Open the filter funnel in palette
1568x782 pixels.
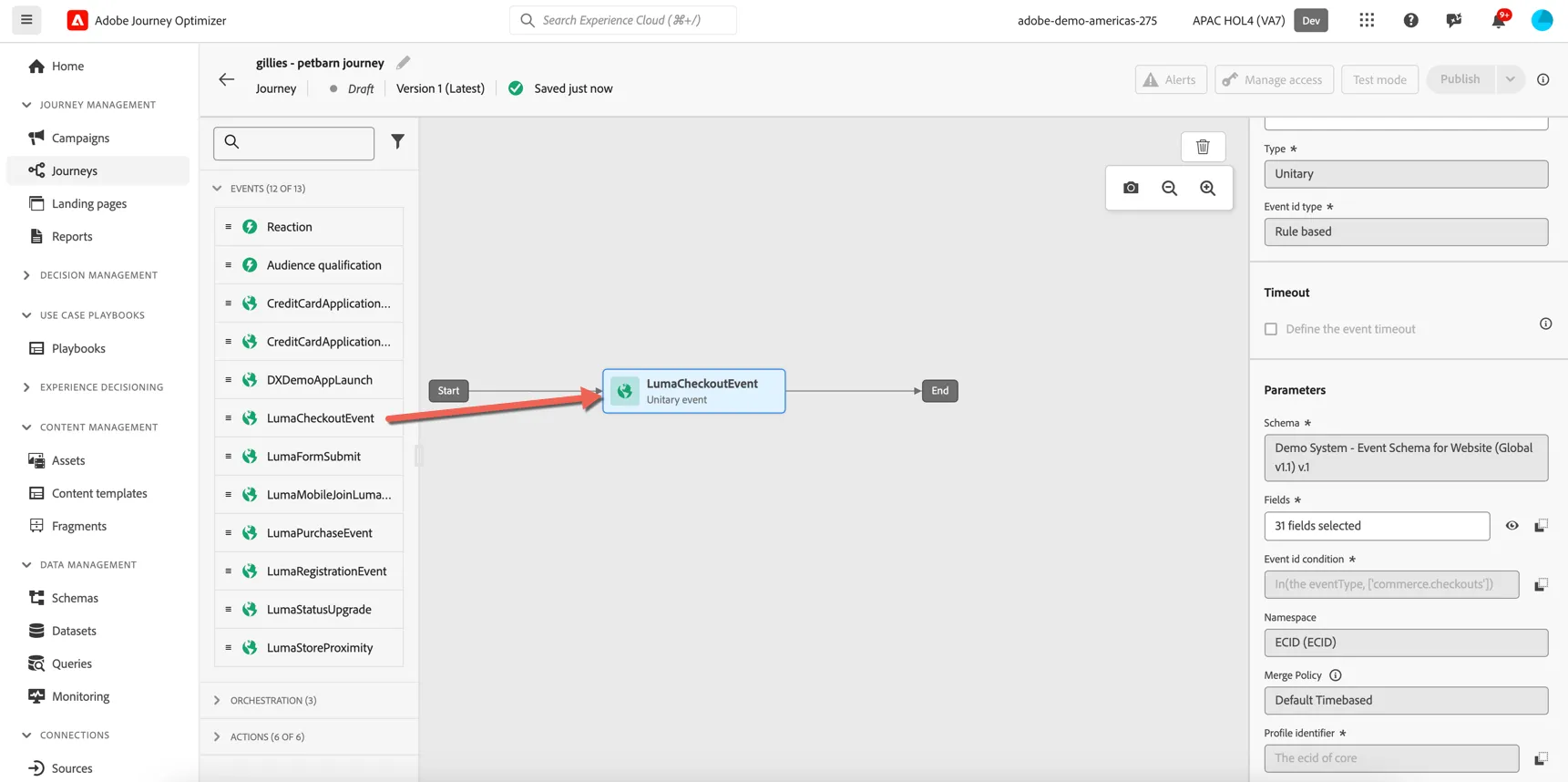point(398,141)
